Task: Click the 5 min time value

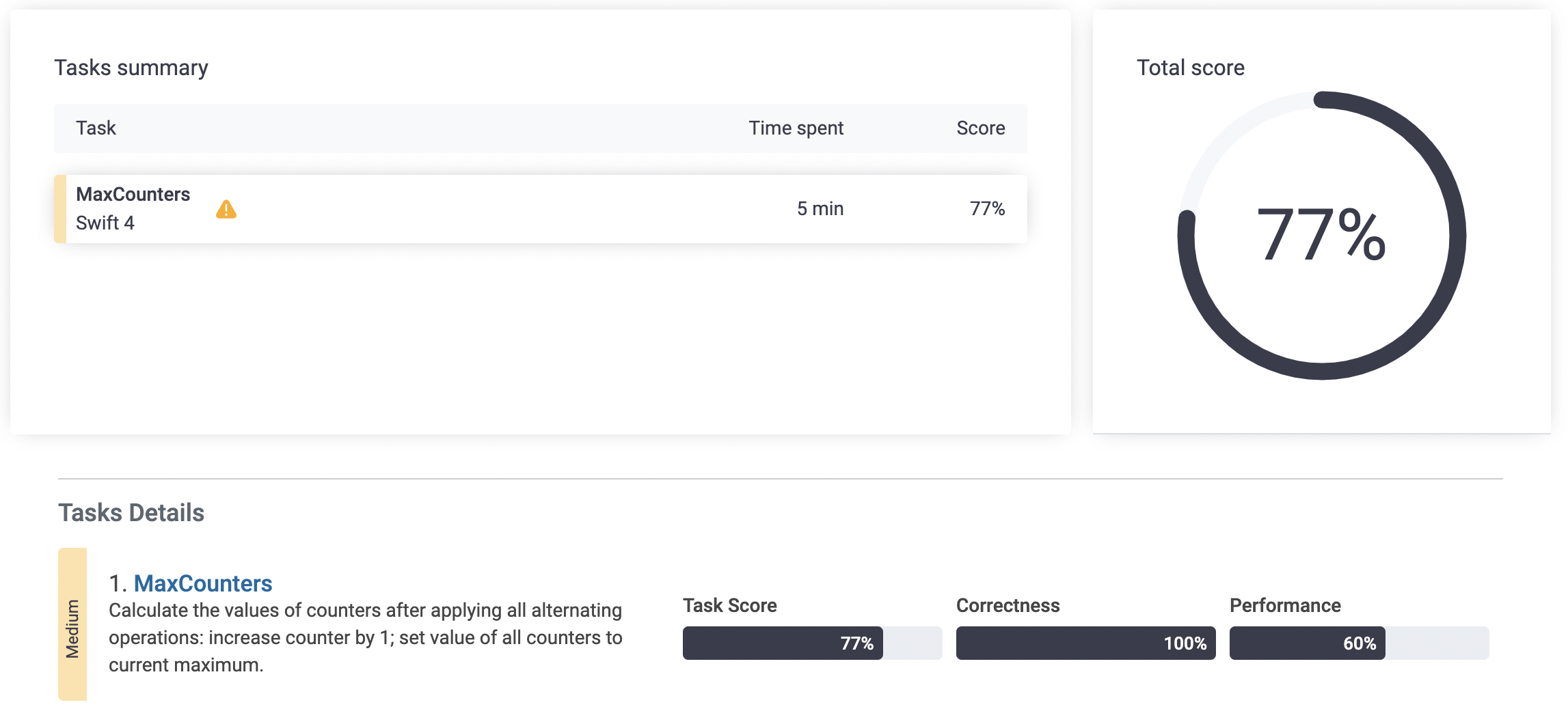Action: 820,209
